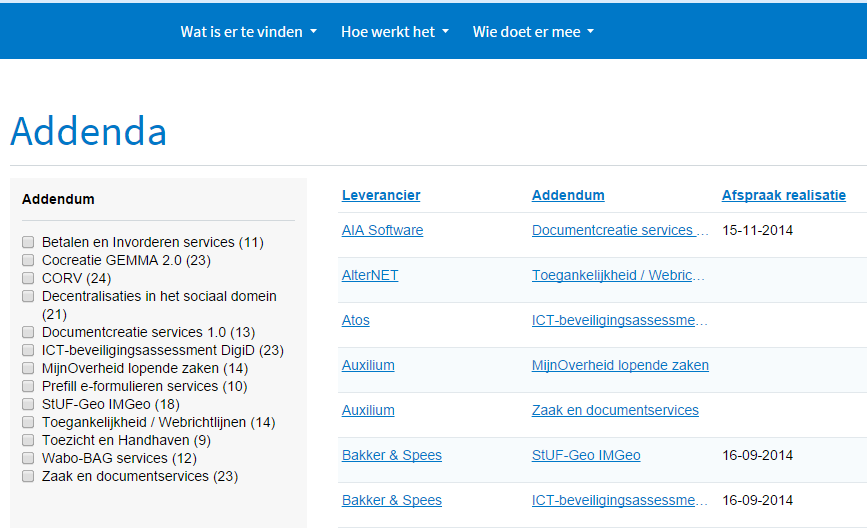Image resolution: width=867 pixels, height=528 pixels.
Task: Click Auxilium in MijnOverheid lopende zaken row
Action: (x=368, y=365)
